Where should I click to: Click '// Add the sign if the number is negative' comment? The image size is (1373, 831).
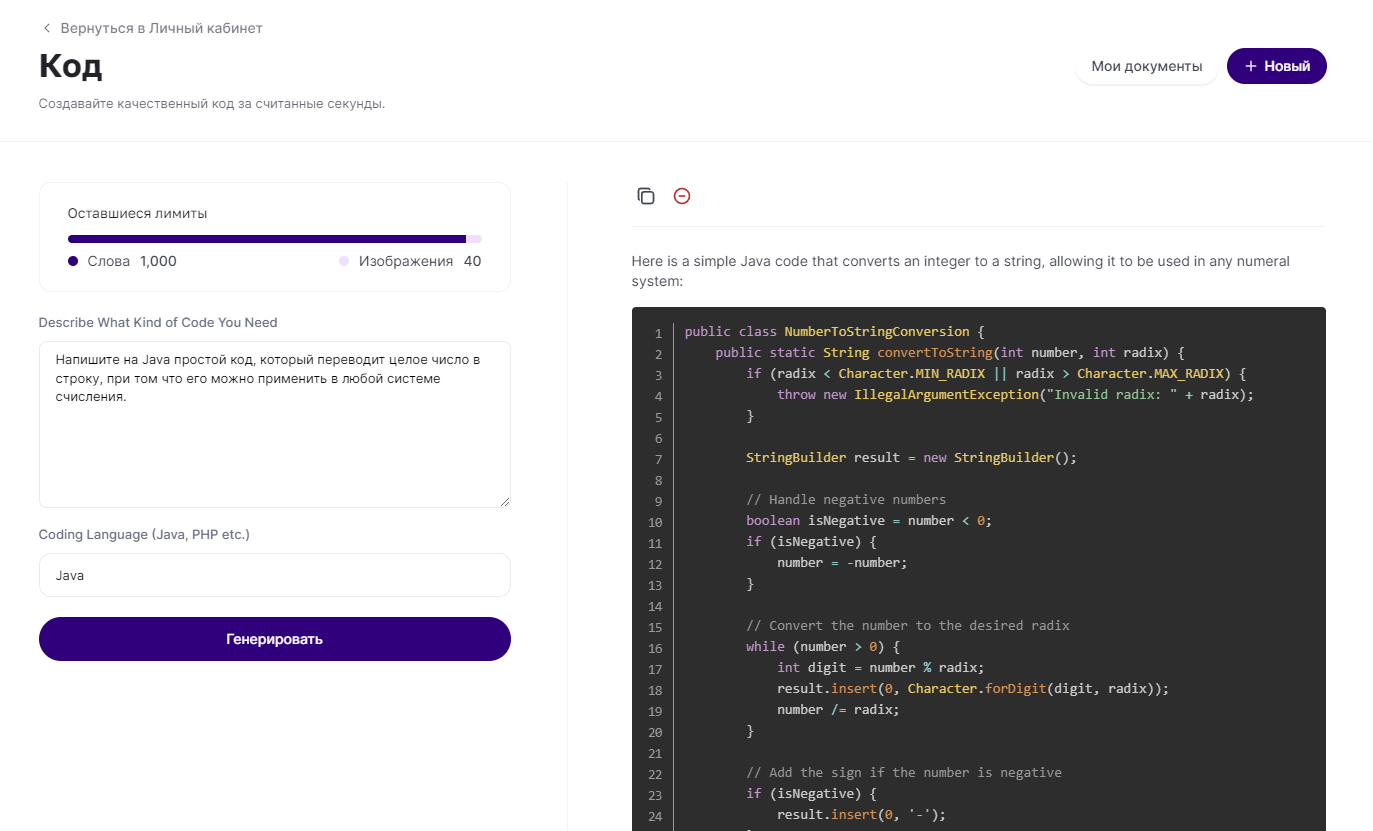[x=904, y=772]
